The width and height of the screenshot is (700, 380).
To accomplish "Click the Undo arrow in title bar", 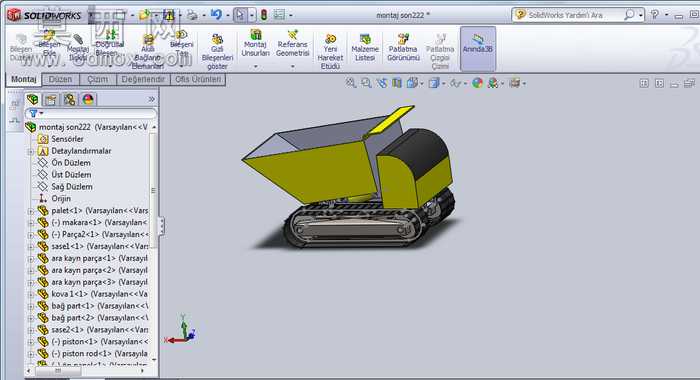I will click(216, 15).
